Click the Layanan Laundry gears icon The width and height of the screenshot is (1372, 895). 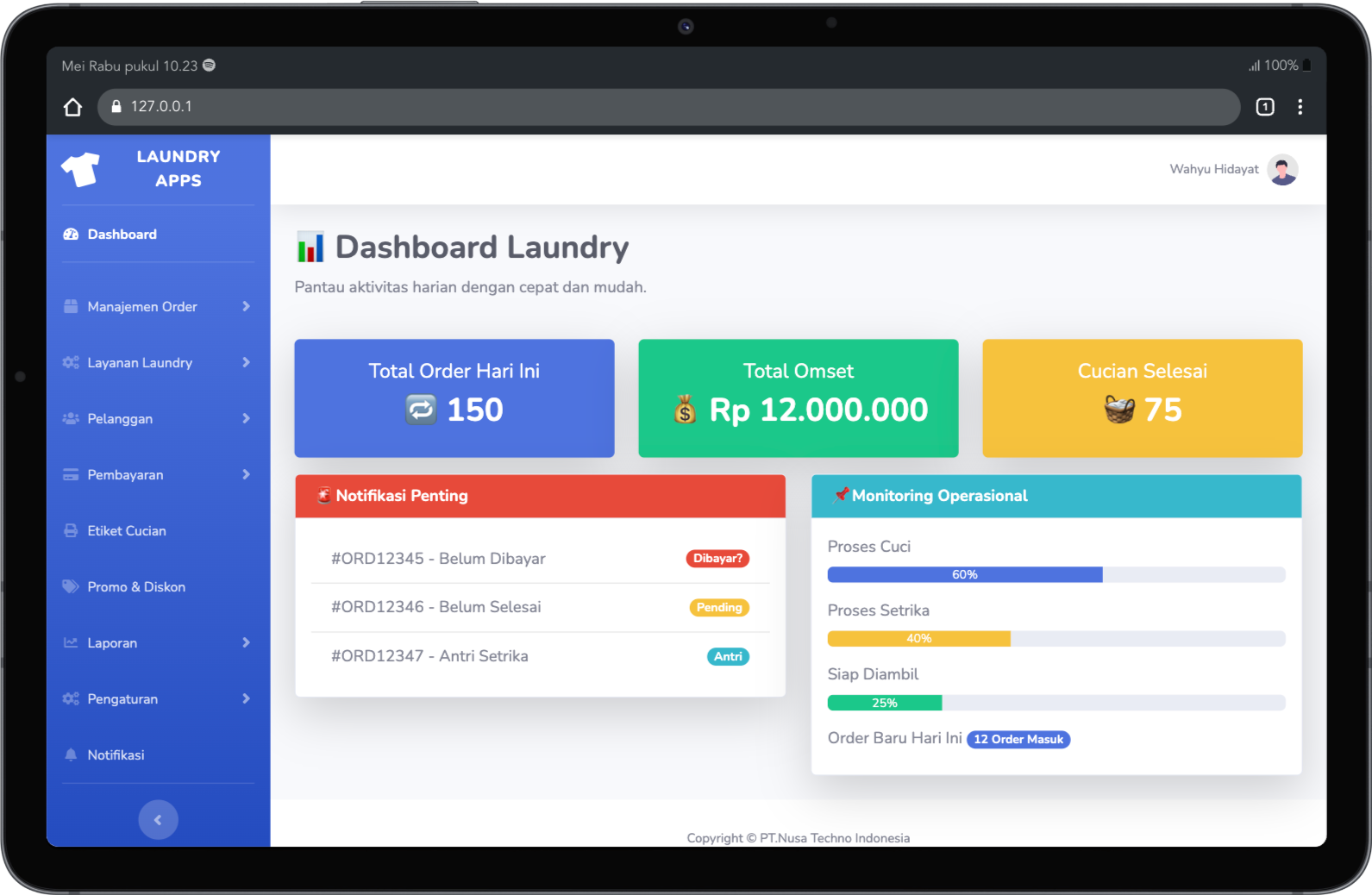coord(71,363)
